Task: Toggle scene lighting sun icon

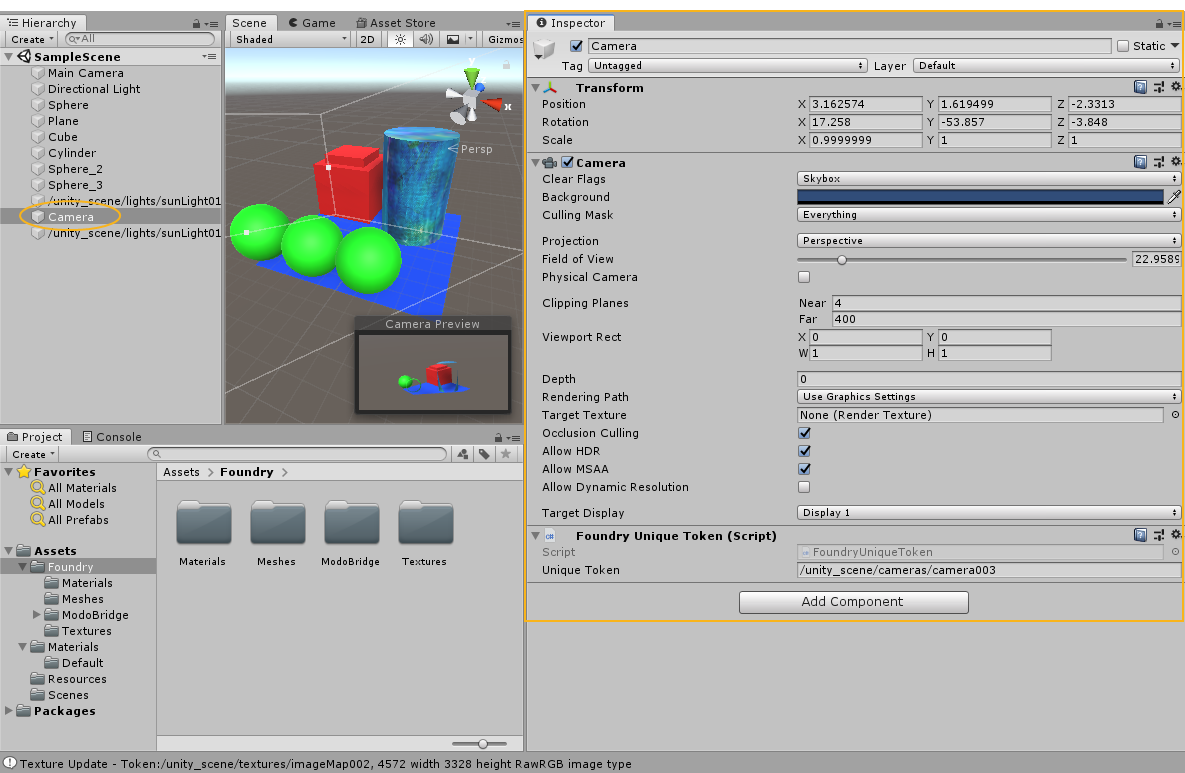Action: click(x=400, y=39)
